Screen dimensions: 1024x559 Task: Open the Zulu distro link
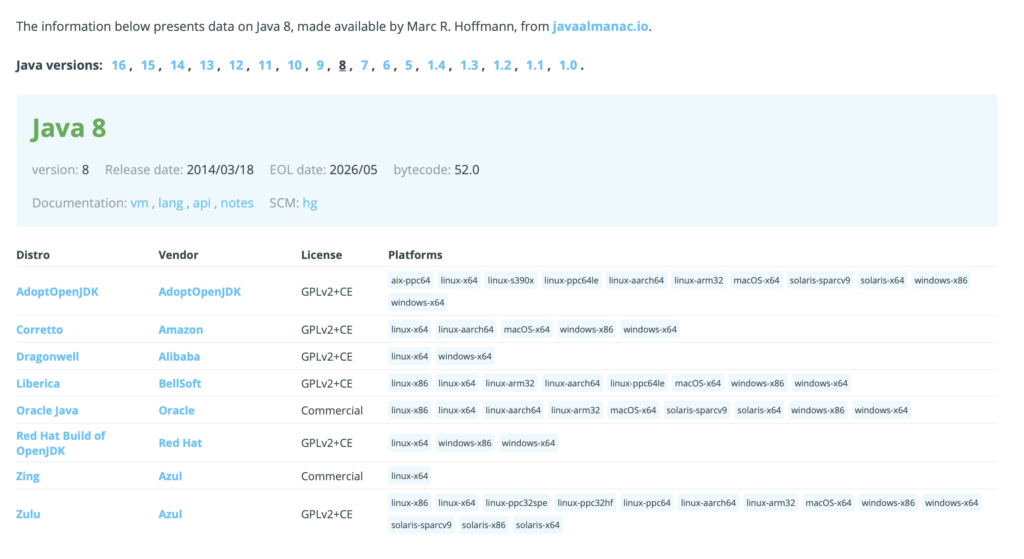coord(28,514)
